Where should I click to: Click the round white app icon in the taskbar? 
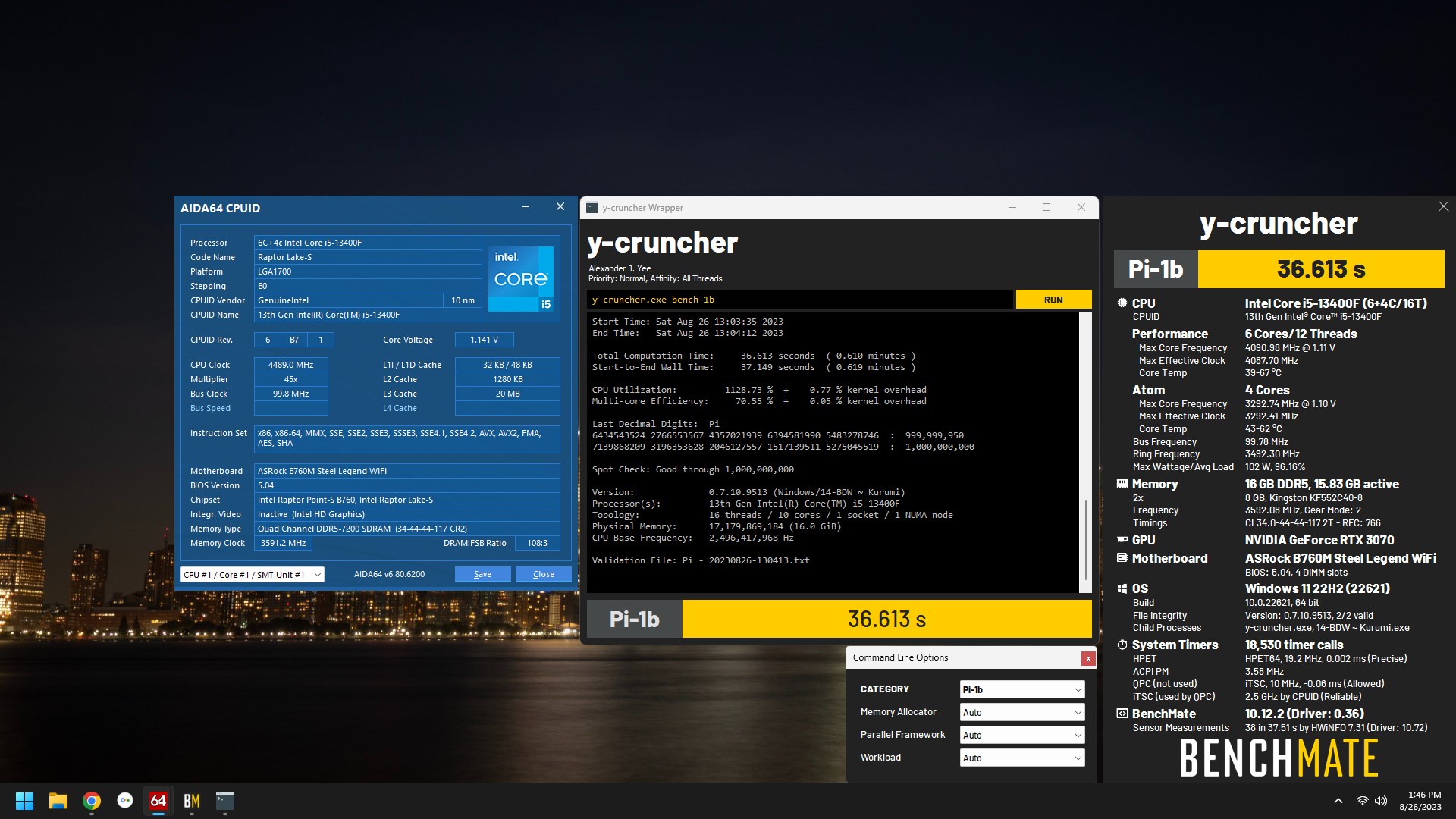pos(125,801)
